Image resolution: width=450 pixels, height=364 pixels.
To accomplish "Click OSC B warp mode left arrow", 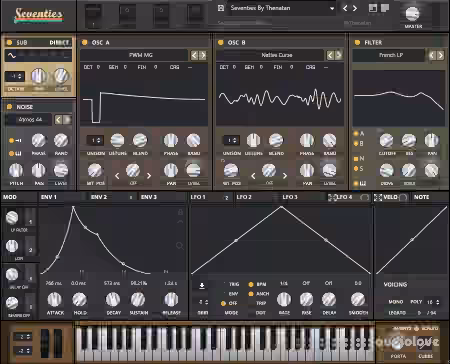I will click(x=253, y=176).
